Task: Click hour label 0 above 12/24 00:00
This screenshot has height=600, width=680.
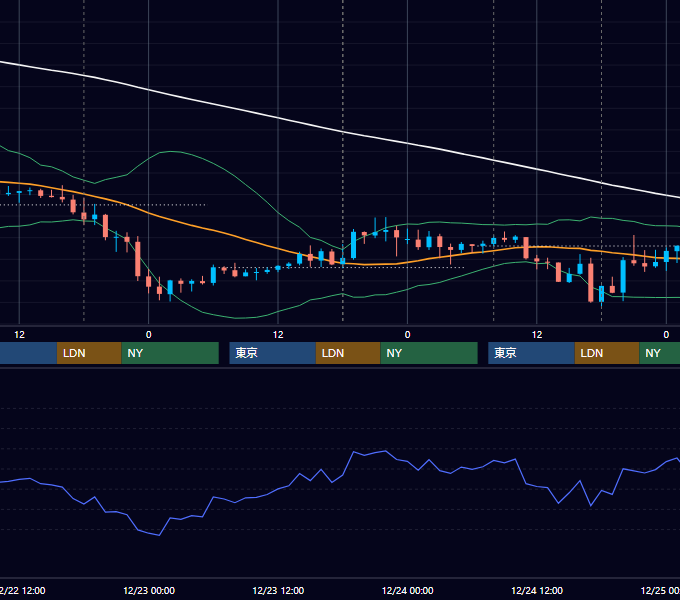Action: (x=407, y=335)
